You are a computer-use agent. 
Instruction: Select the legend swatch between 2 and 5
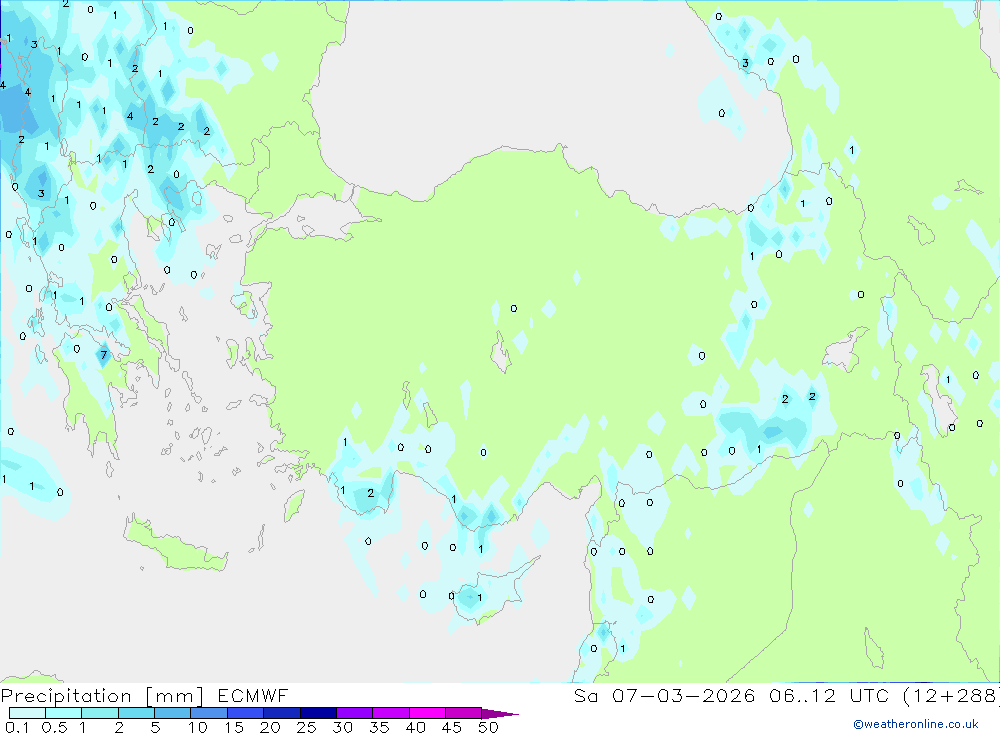[x=136, y=713]
